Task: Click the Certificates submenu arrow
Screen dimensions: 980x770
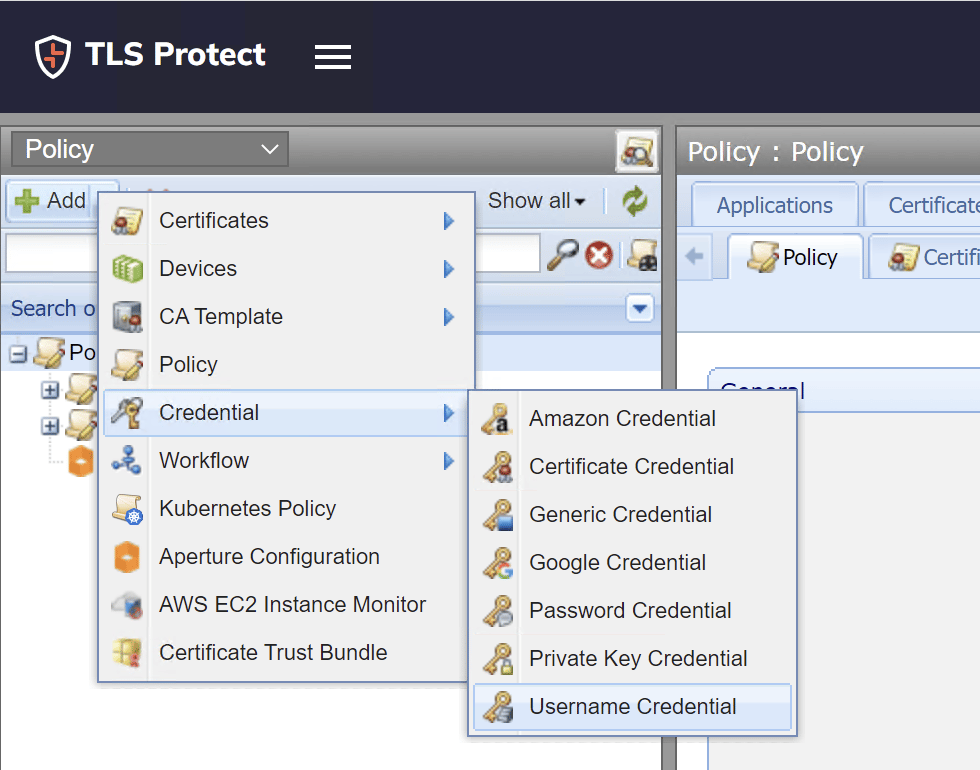Action: coord(448,221)
